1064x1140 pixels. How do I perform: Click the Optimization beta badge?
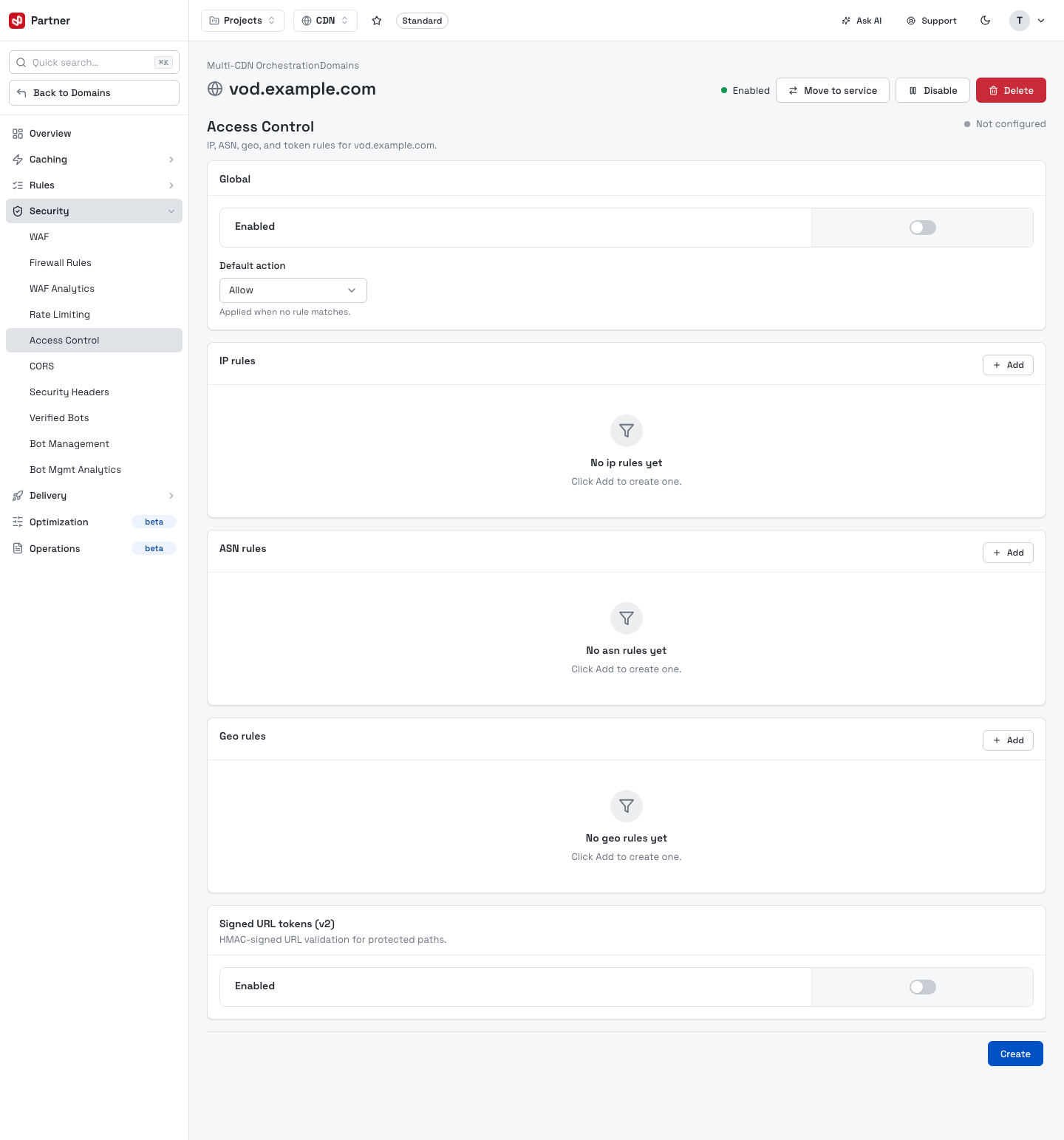(154, 522)
